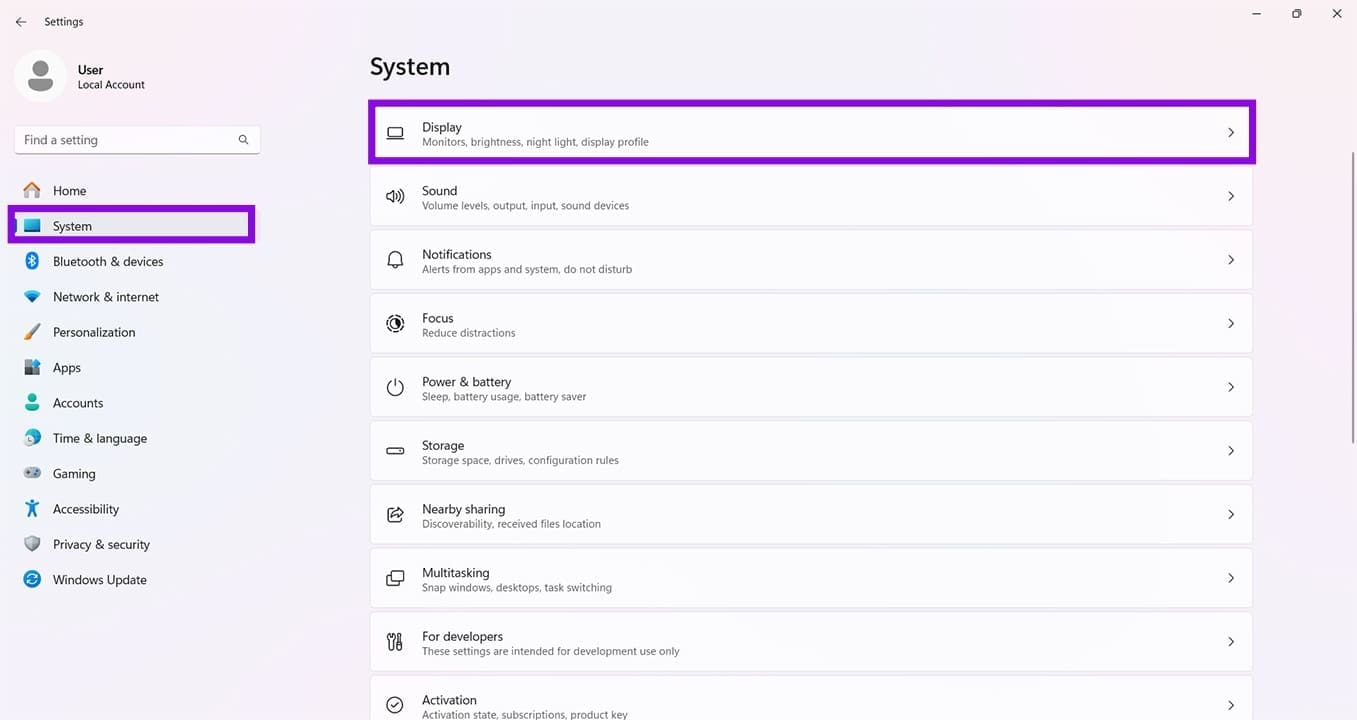This screenshot has height=720, width=1357.
Task: Open Storage settings label
Action: tap(443, 446)
